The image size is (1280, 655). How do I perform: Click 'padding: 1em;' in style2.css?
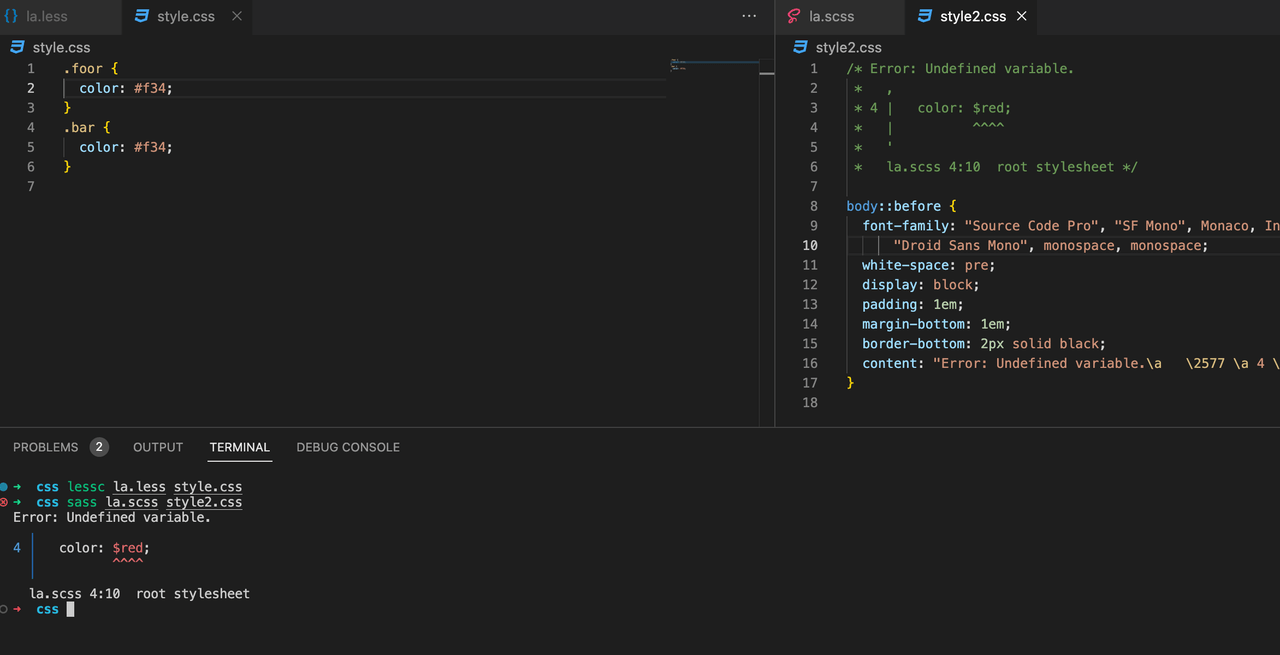[913, 304]
